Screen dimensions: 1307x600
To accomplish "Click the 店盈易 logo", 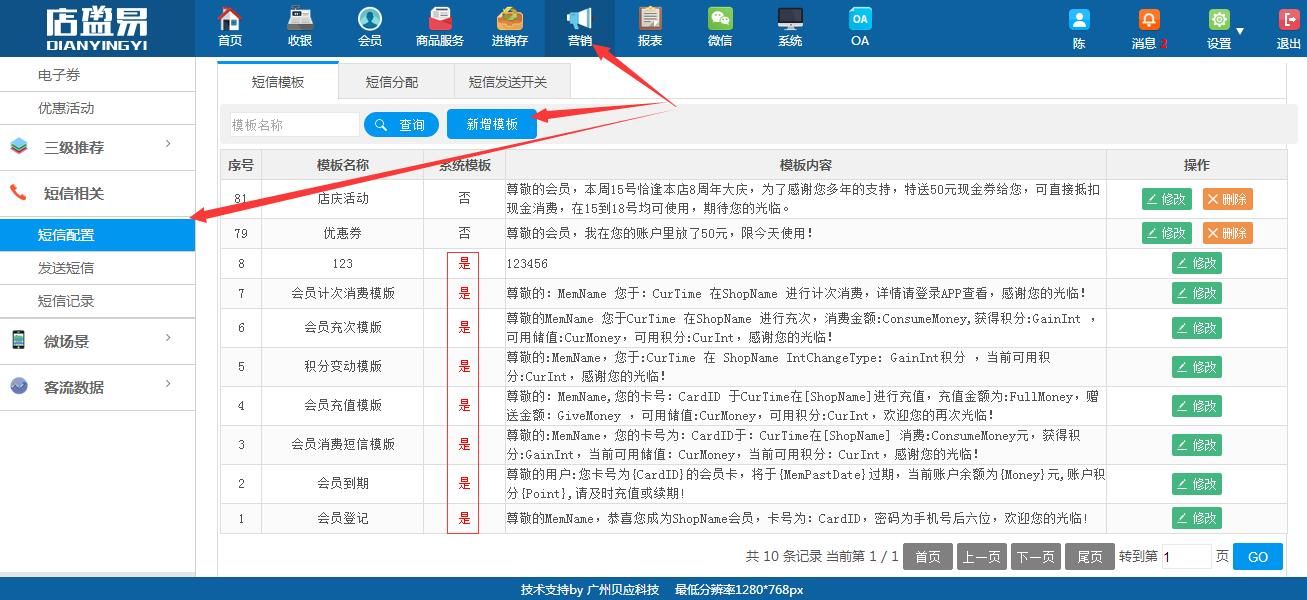I will point(96,28).
